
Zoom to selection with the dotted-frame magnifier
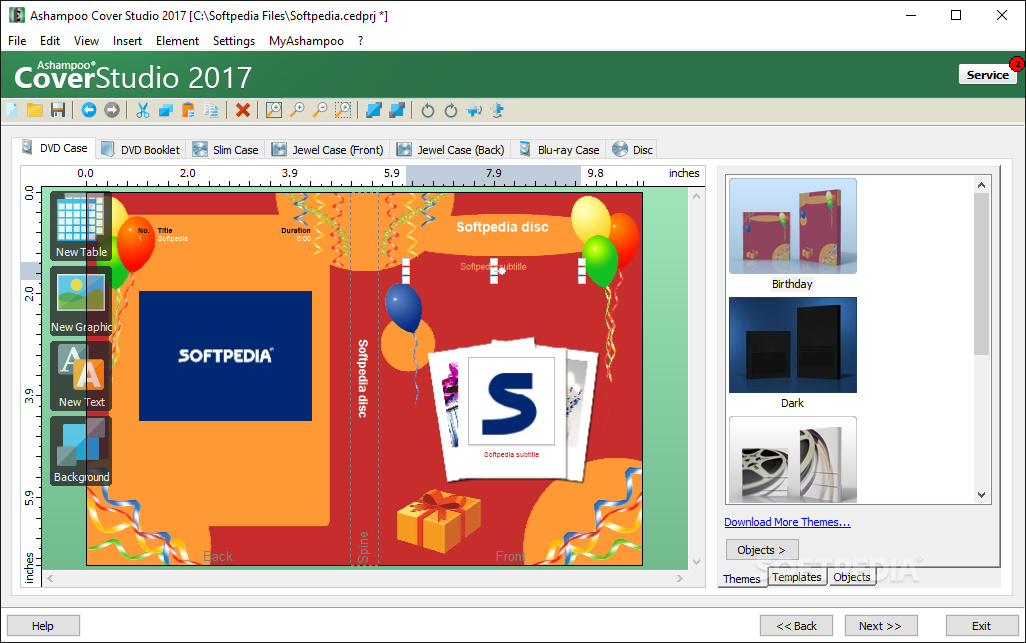click(343, 110)
